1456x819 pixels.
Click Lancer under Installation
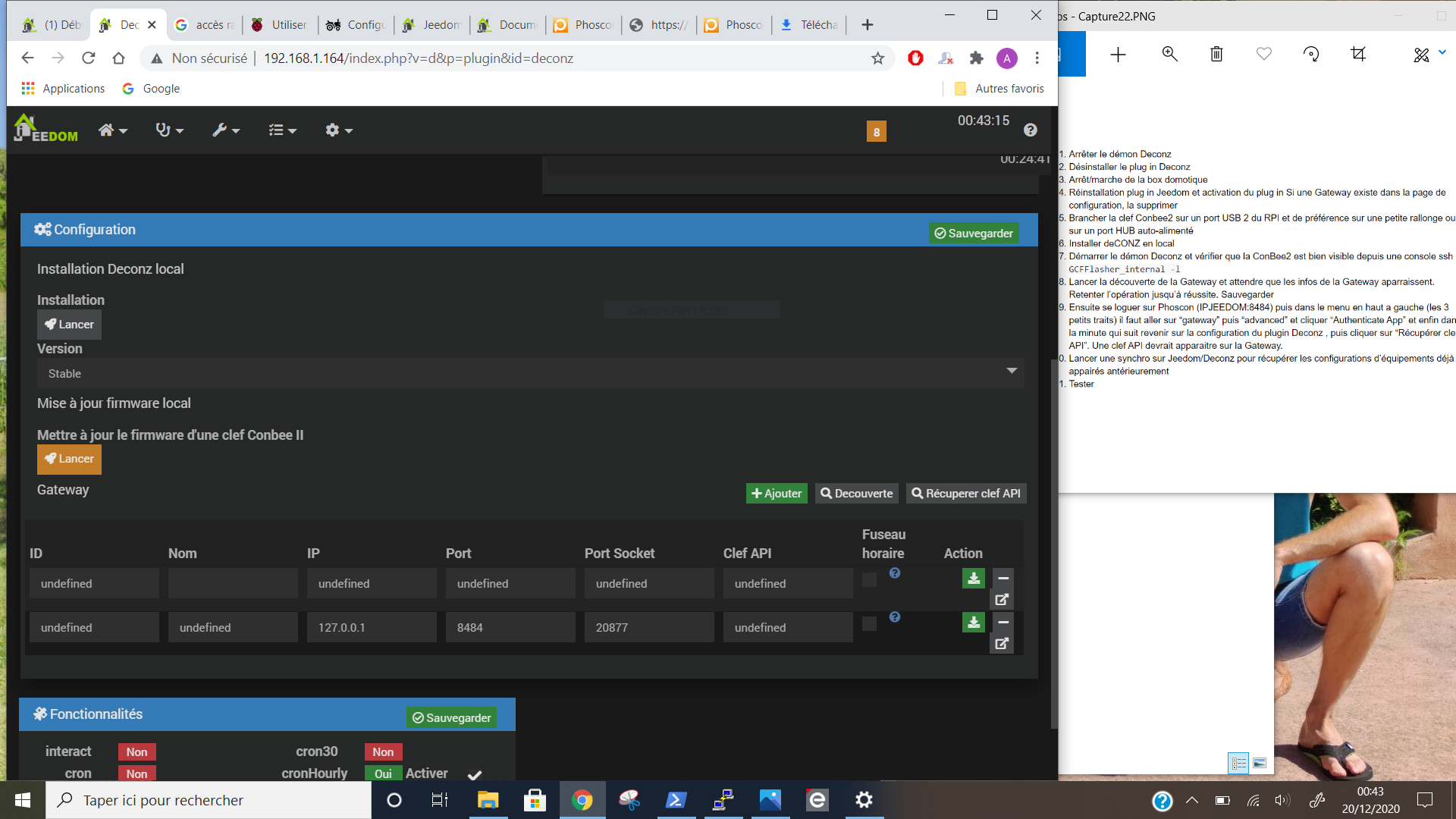coord(69,325)
